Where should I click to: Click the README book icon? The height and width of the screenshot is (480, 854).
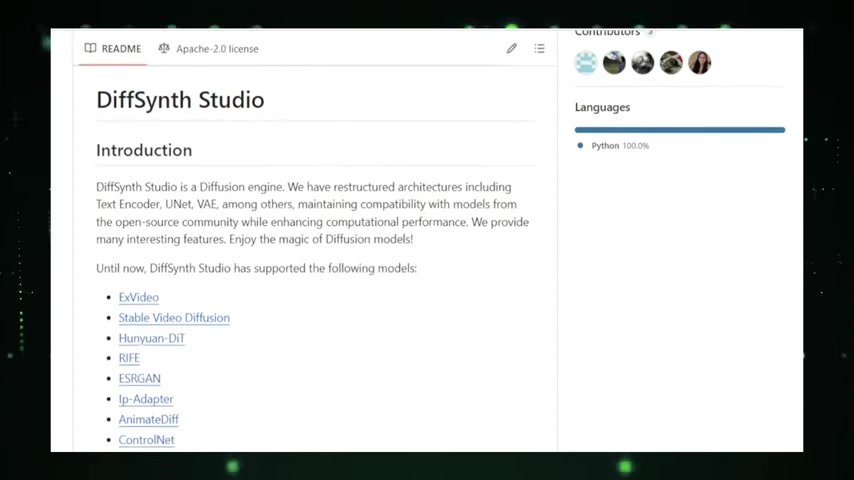click(x=90, y=48)
